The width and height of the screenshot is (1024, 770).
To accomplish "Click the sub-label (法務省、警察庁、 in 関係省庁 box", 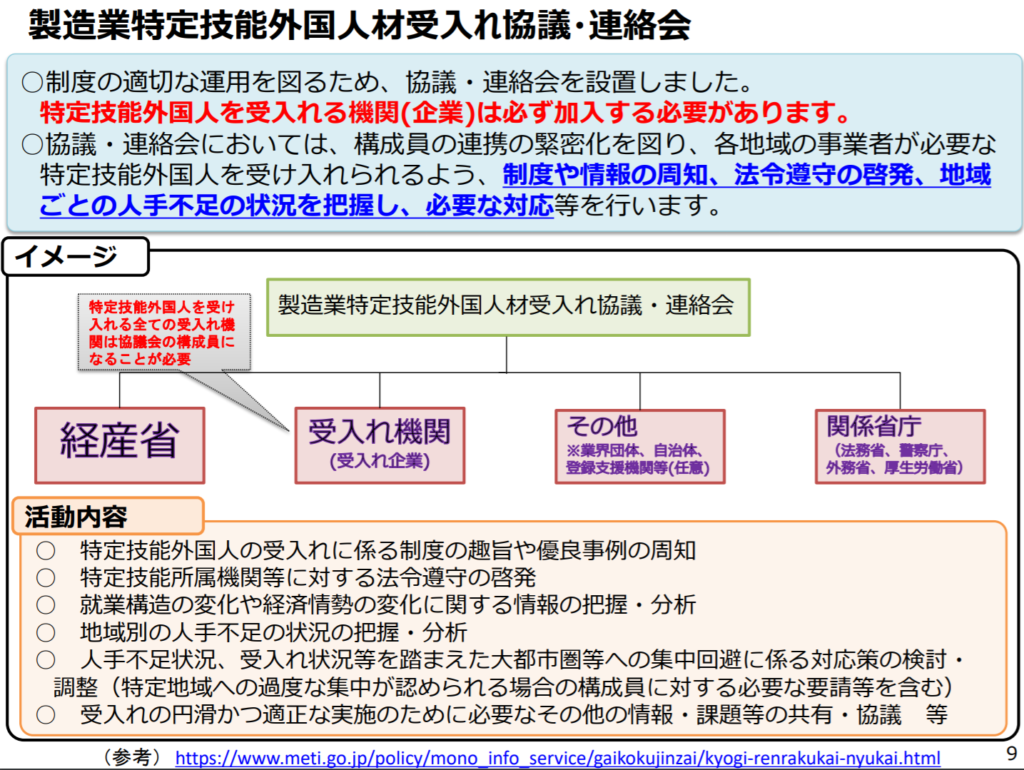I will [x=892, y=451].
